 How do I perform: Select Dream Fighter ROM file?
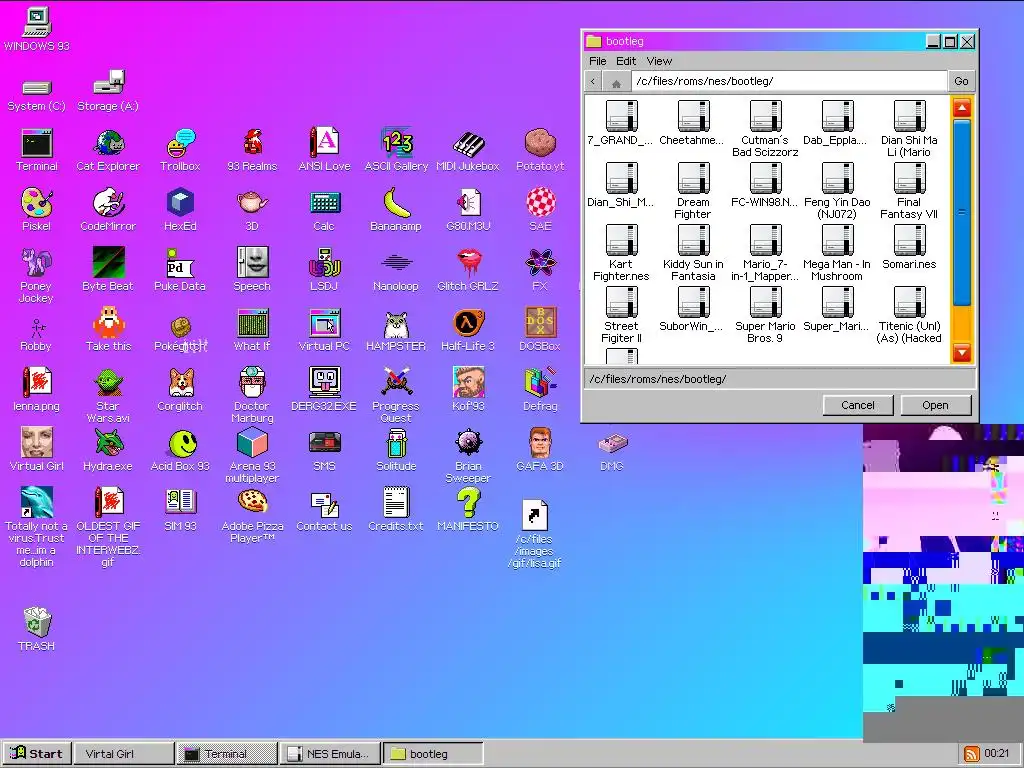point(693,191)
